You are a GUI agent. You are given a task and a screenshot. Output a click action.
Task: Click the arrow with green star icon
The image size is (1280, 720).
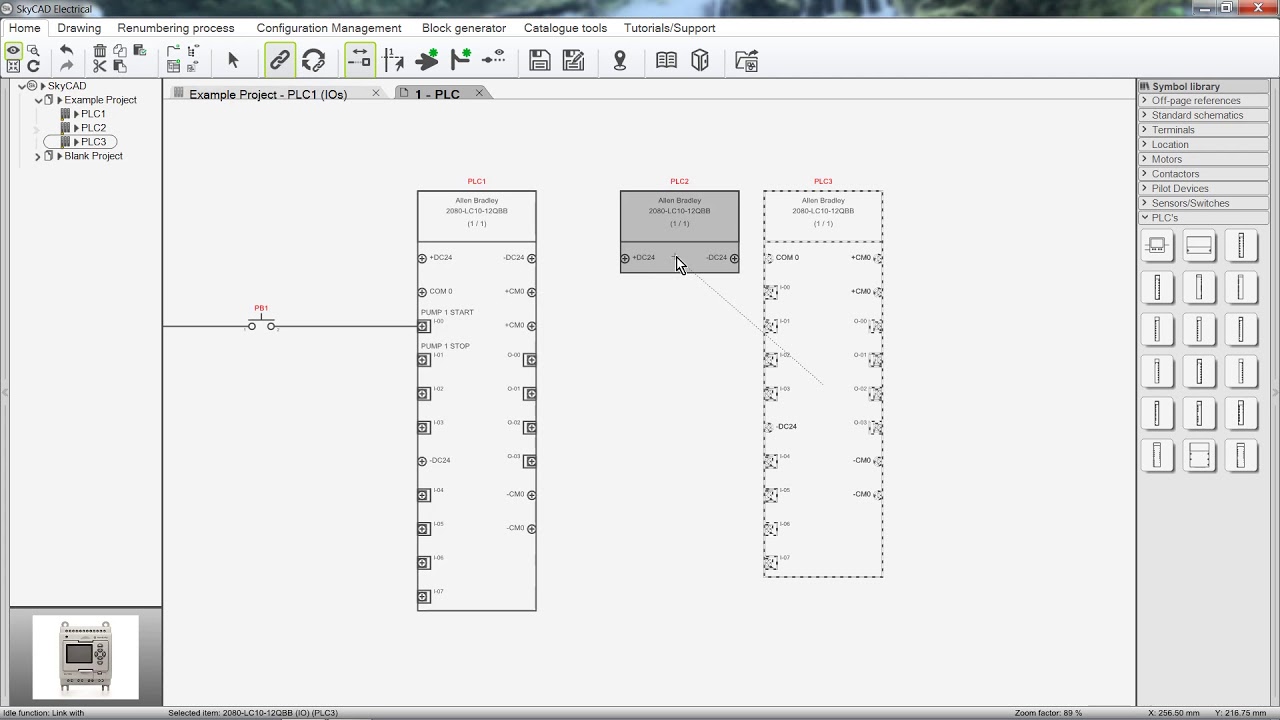click(x=427, y=60)
